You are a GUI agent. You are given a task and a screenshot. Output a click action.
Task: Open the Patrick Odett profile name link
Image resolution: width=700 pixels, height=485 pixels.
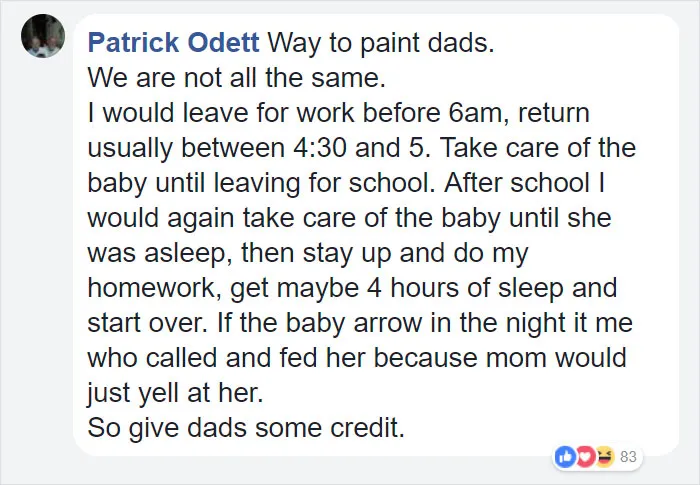click(x=173, y=43)
